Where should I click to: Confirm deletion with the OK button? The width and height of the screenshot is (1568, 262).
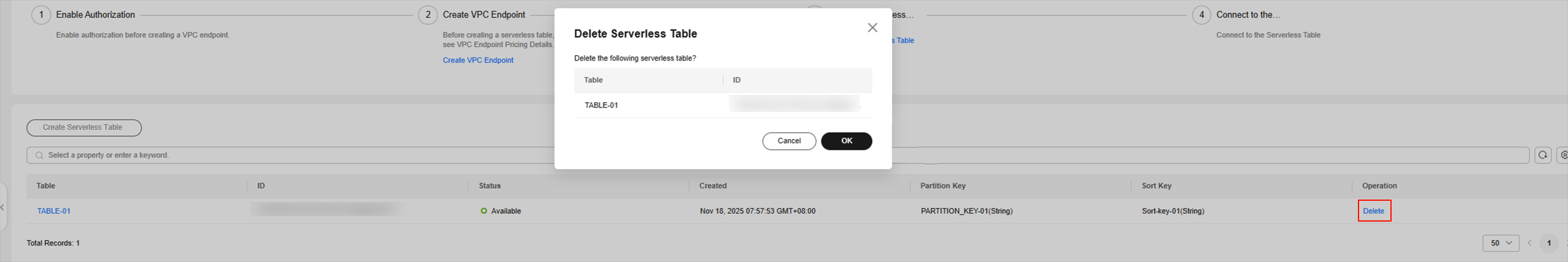(846, 141)
